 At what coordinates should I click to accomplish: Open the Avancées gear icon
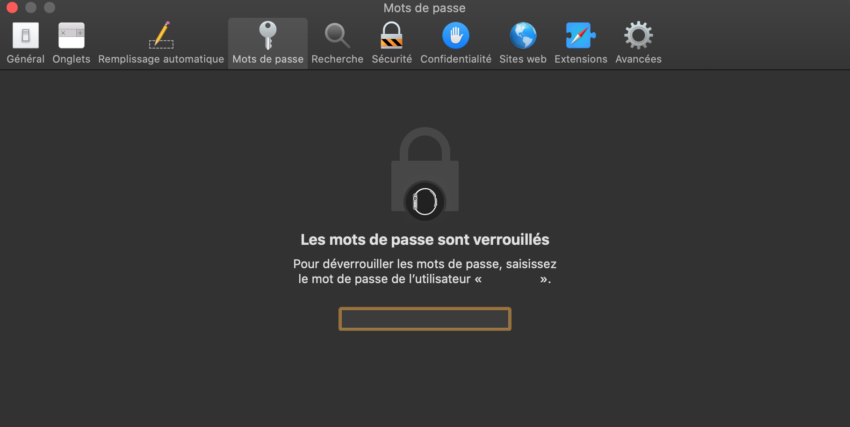(x=638, y=36)
